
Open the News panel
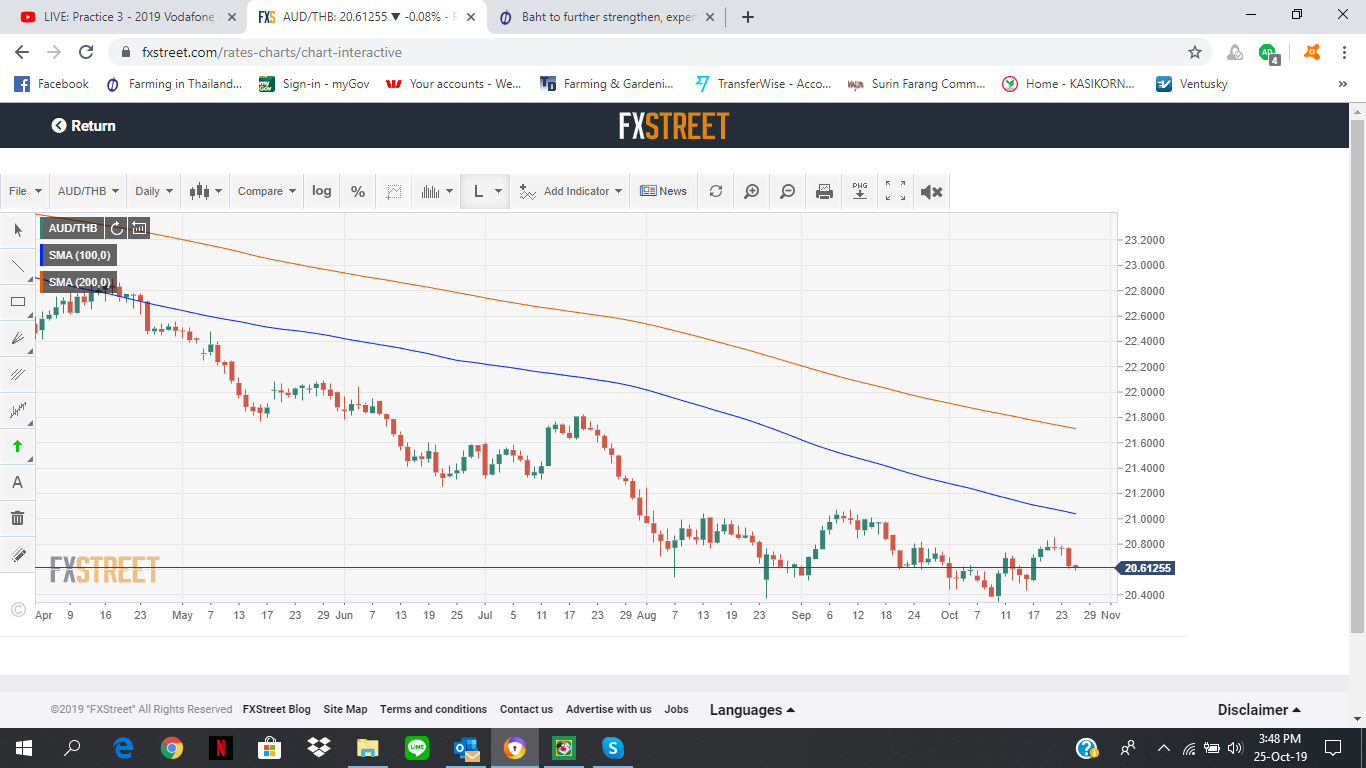(x=664, y=191)
